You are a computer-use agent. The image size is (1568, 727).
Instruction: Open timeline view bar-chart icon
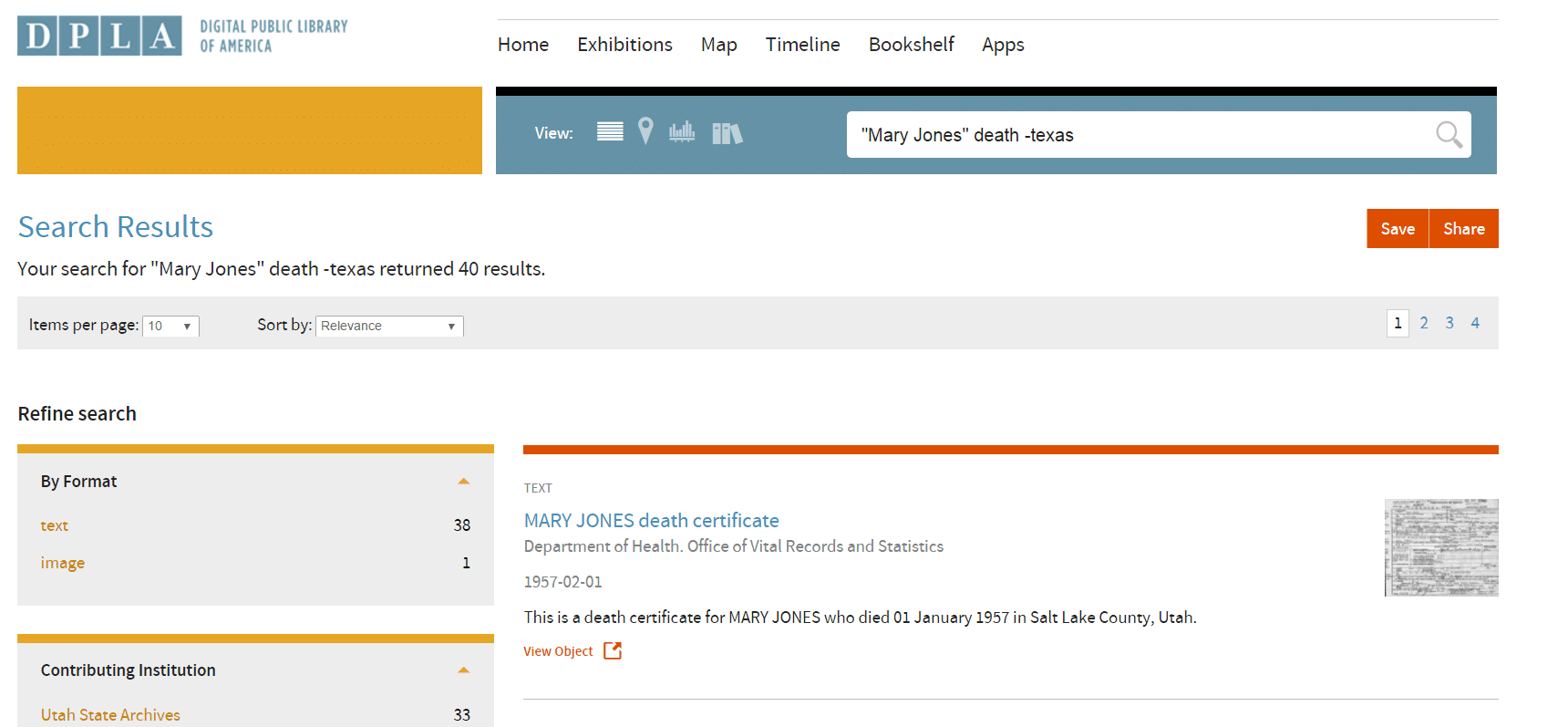pyautogui.click(x=682, y=132)
